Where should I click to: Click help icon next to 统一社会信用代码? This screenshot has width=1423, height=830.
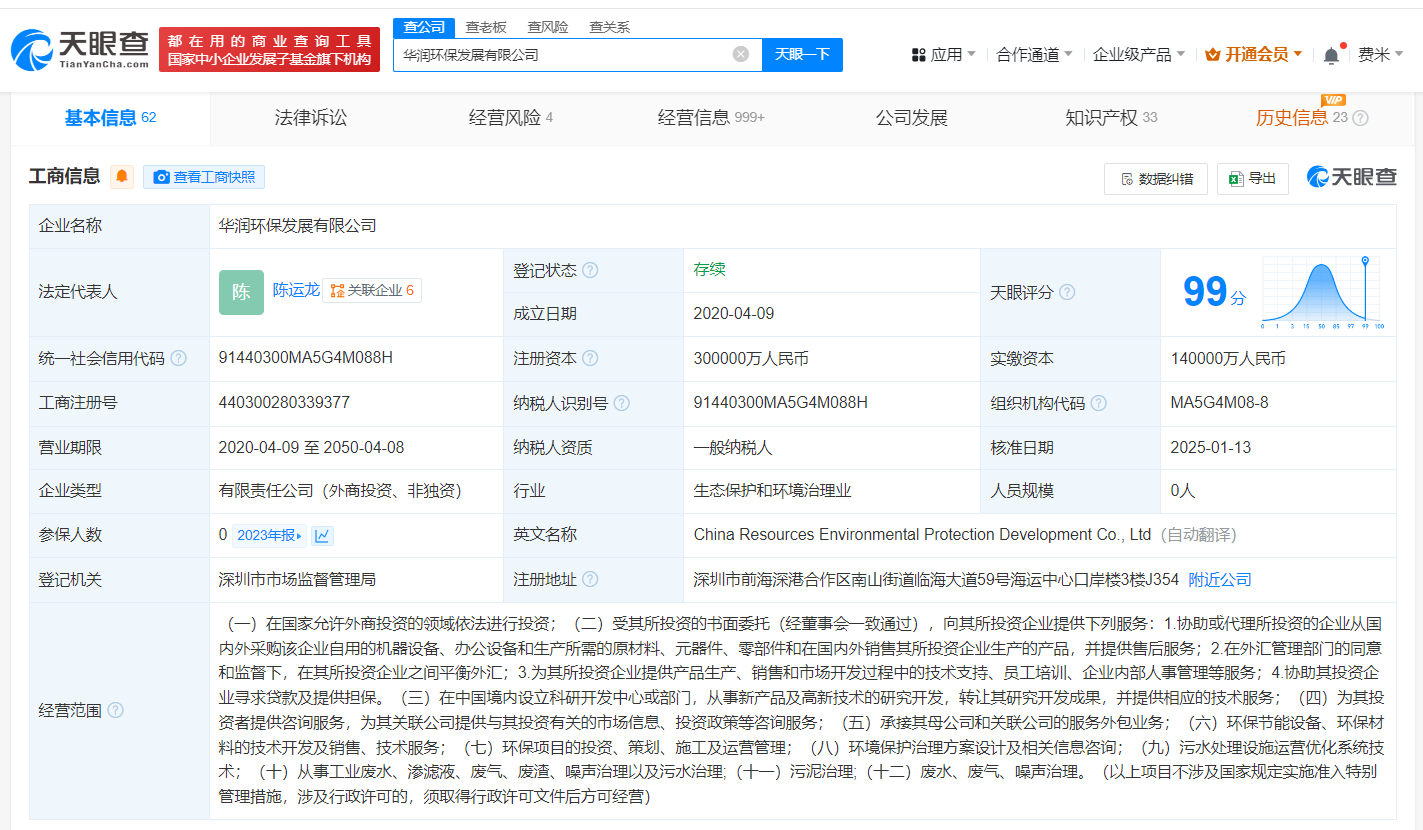pyautogui.click(x=178, y=358)
